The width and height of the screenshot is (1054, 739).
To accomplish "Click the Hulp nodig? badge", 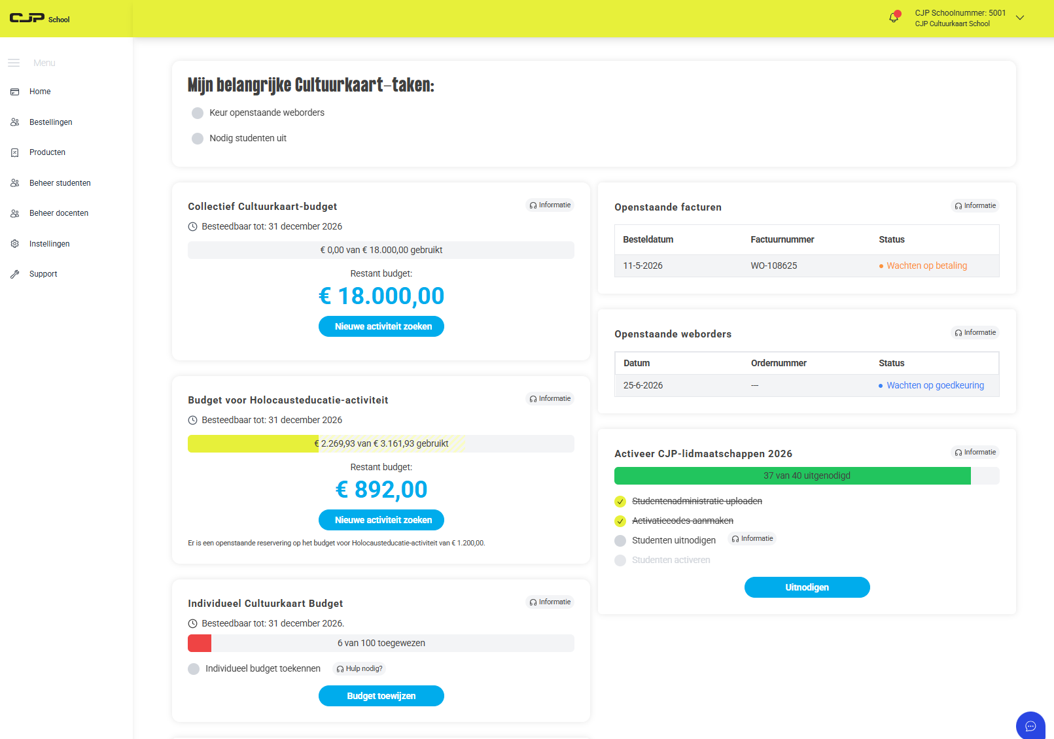I will click(x=360, y=668).
